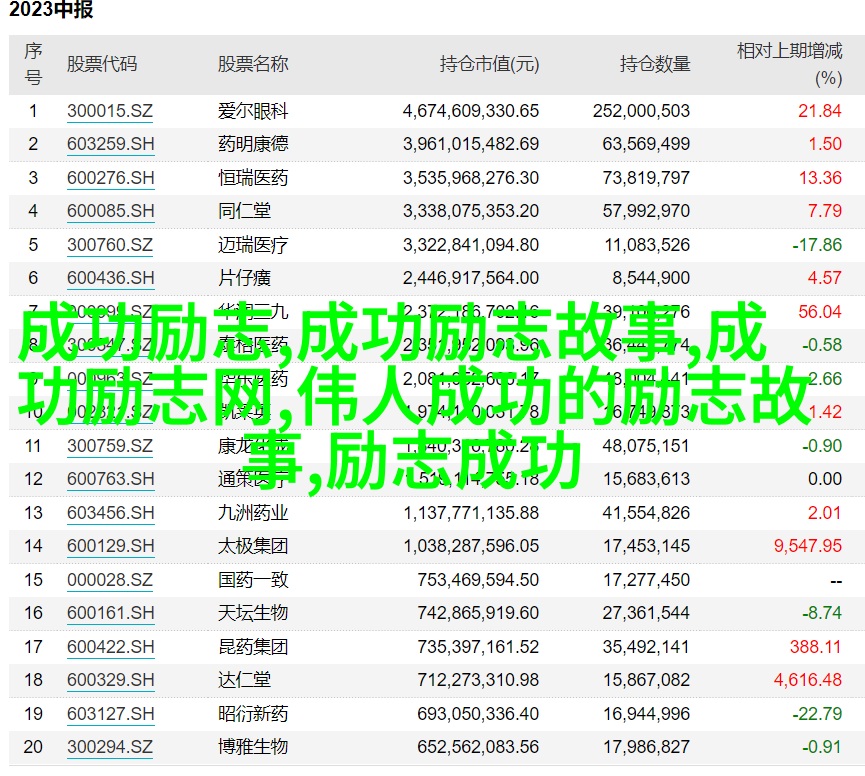Select the stock name 昭衍新药

253,714
